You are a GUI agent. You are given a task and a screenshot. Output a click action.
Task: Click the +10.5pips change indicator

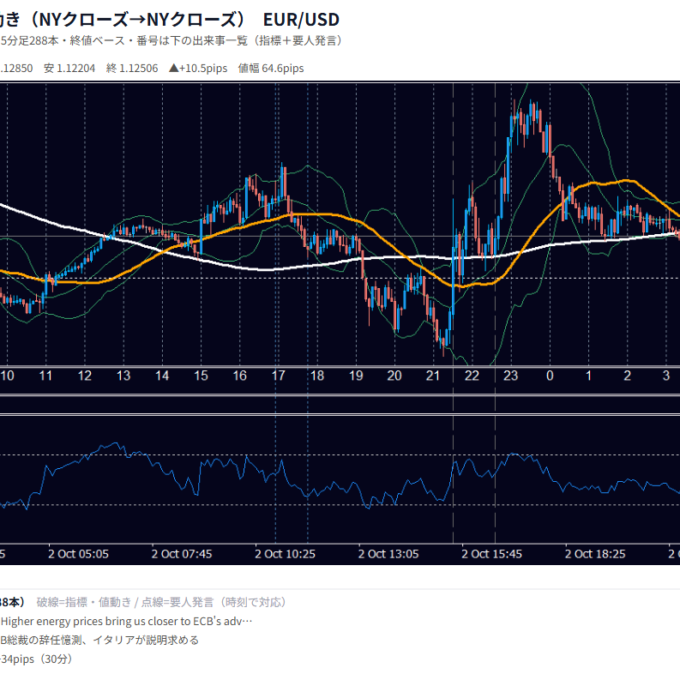pos(198,69)
